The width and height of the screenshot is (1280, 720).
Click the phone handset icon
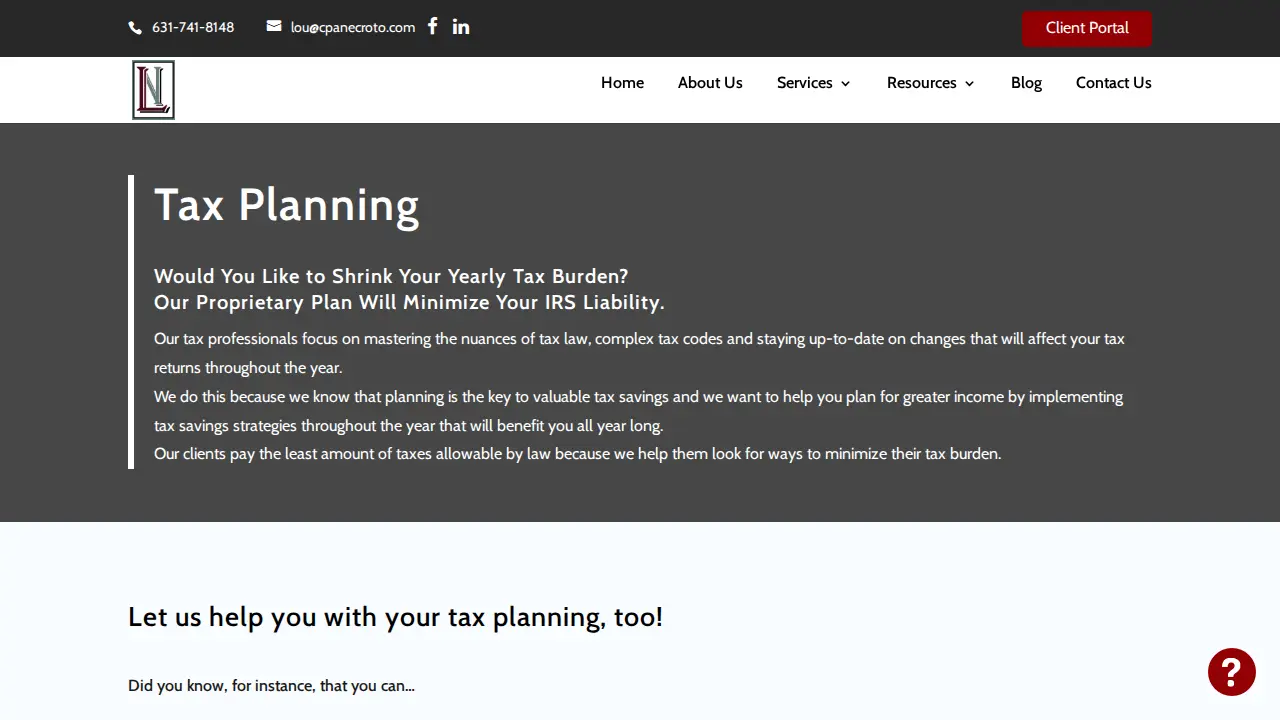click(135, 28)
